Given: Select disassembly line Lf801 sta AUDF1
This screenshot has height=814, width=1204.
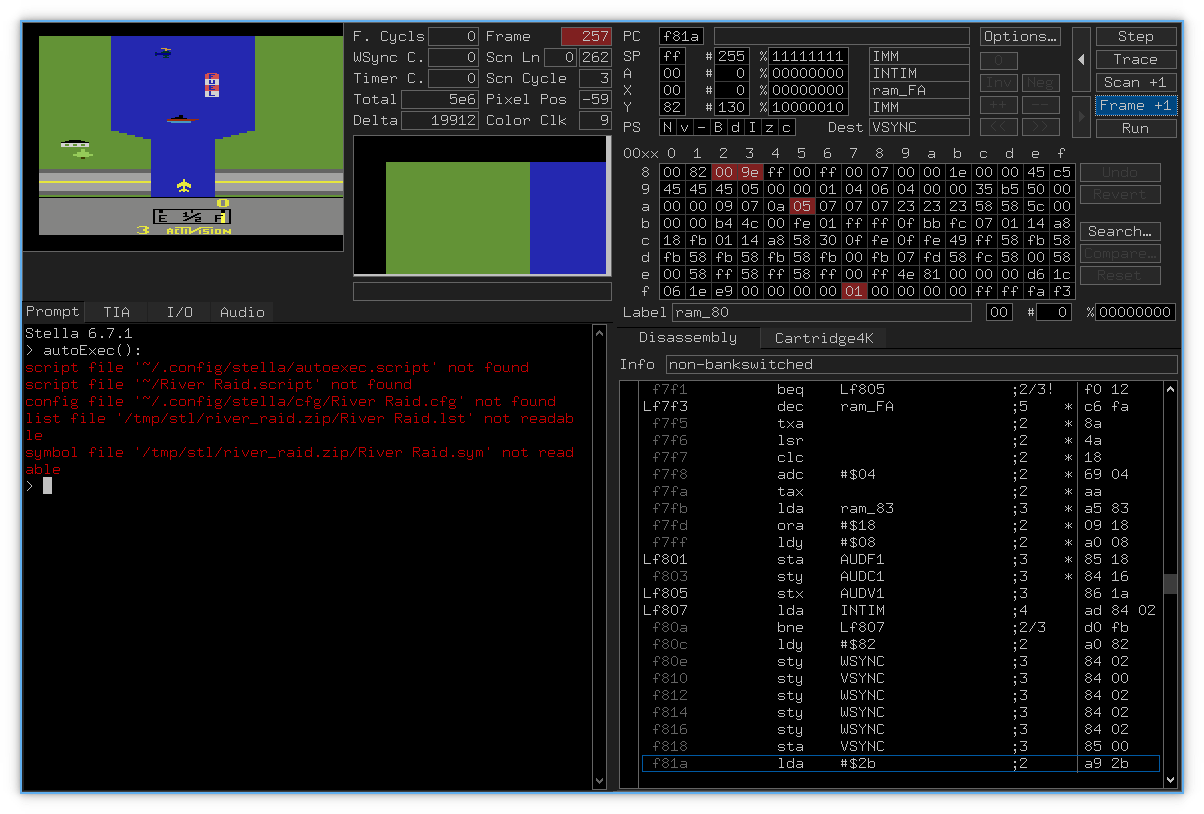Looking at the screenshot, I should pos(900,559).
